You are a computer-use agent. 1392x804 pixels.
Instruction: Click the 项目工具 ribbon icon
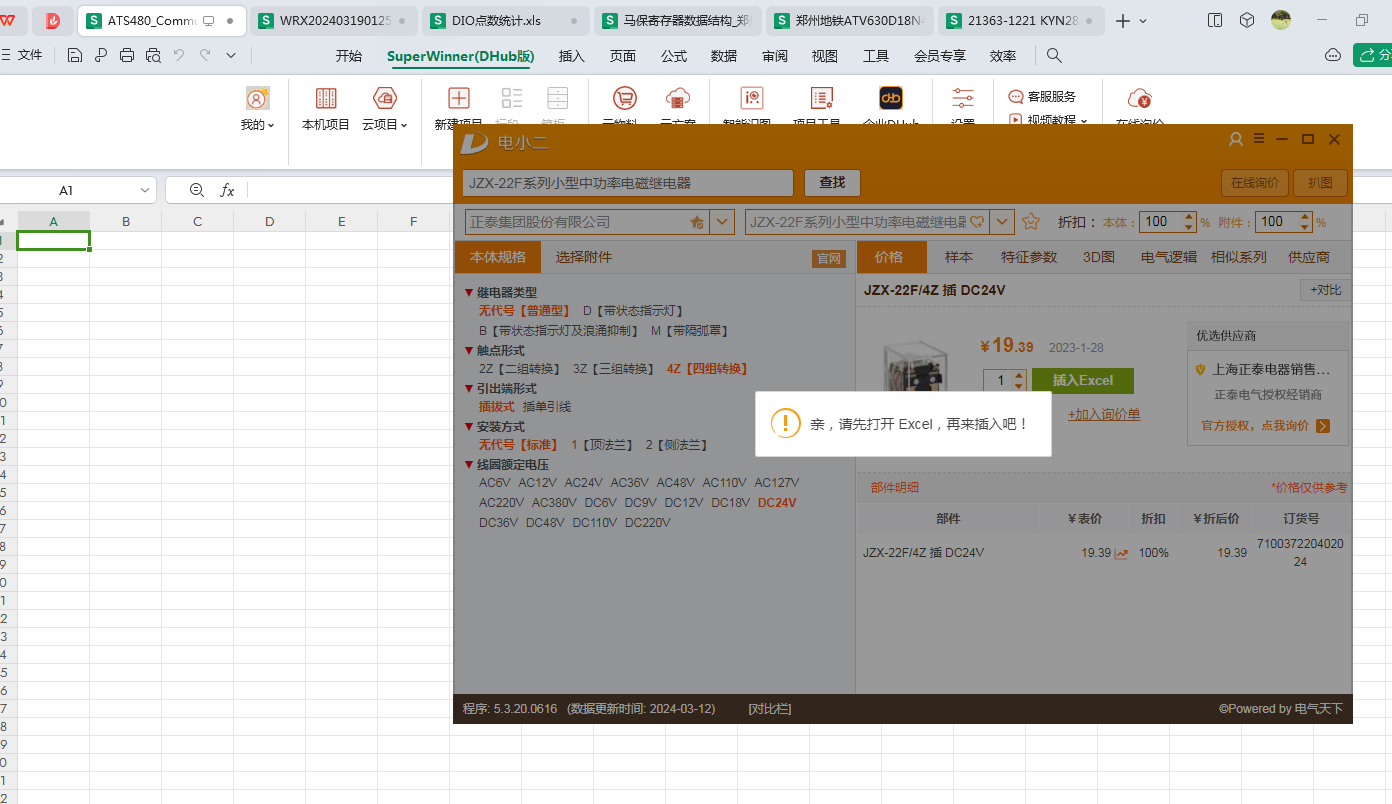822,98
